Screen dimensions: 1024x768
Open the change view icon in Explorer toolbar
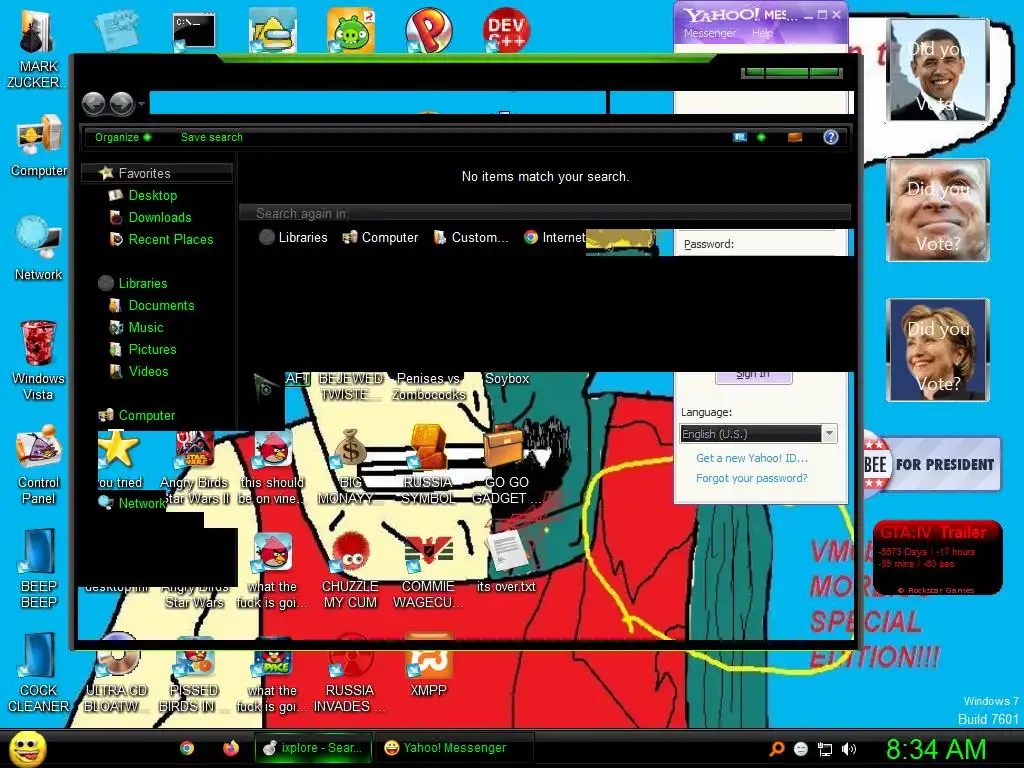tap(739, 137)
